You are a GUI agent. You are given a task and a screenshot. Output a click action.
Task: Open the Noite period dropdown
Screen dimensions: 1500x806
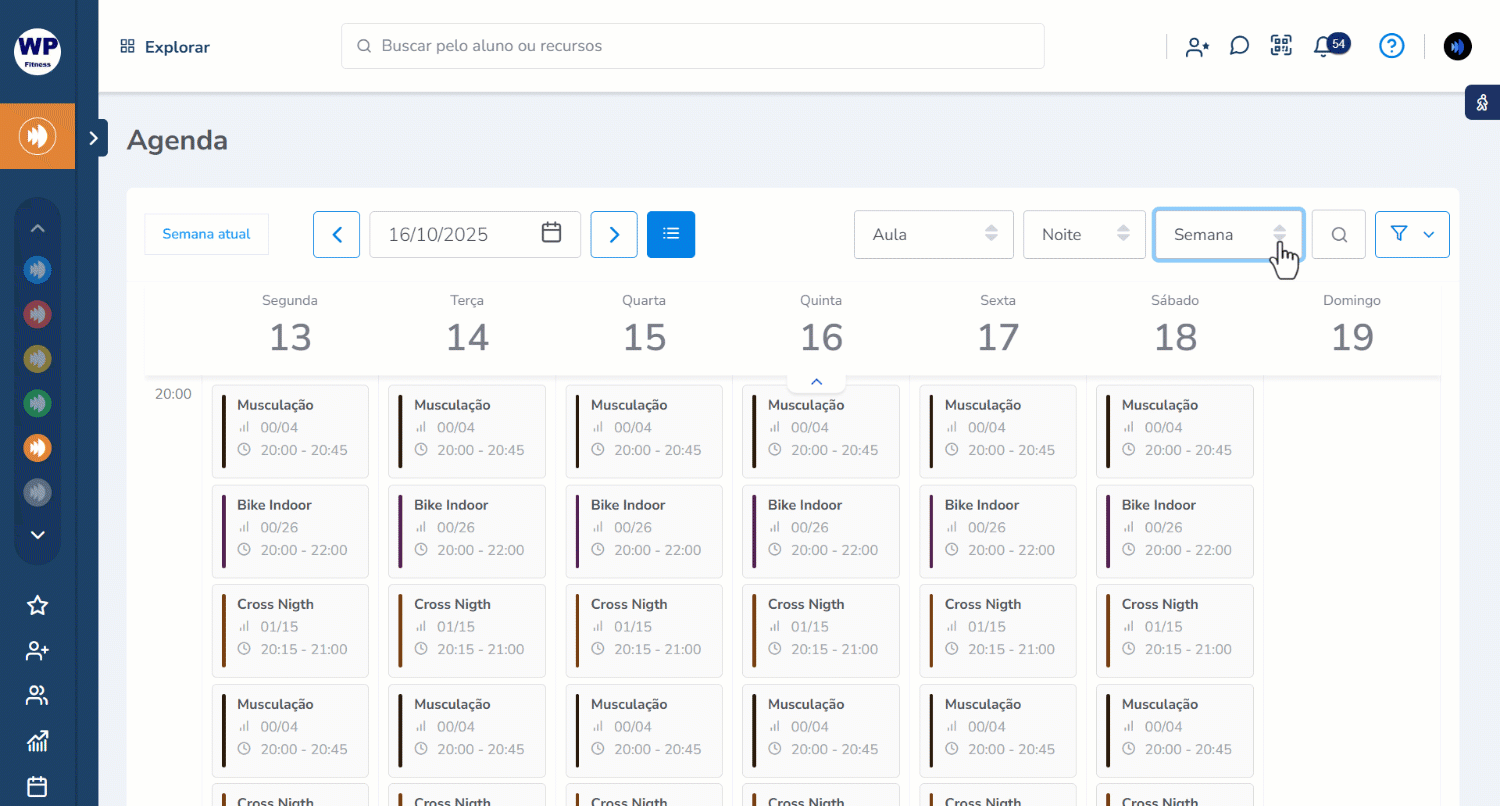tap(1084, 234)
